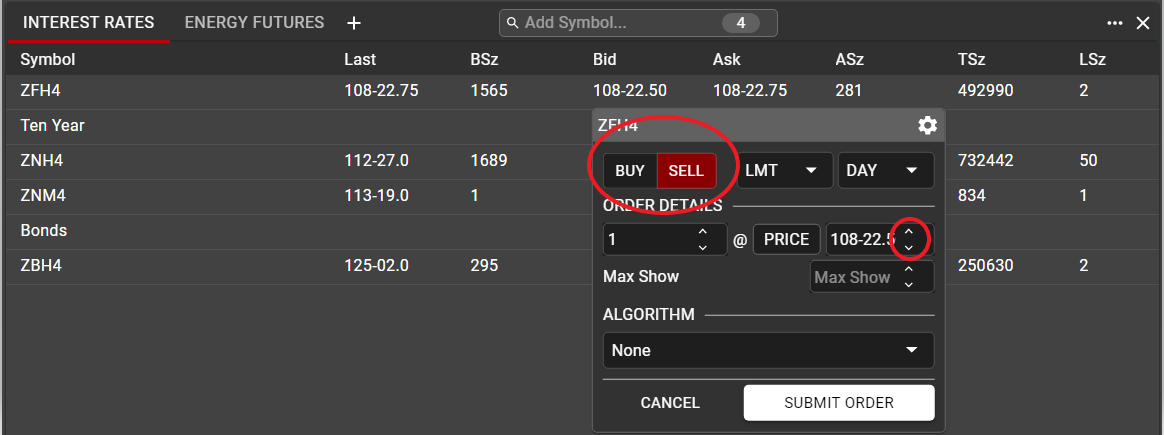Screen dimensions: 1164x435
Task: Increase Max Show with up arrow
Action: 908,270
